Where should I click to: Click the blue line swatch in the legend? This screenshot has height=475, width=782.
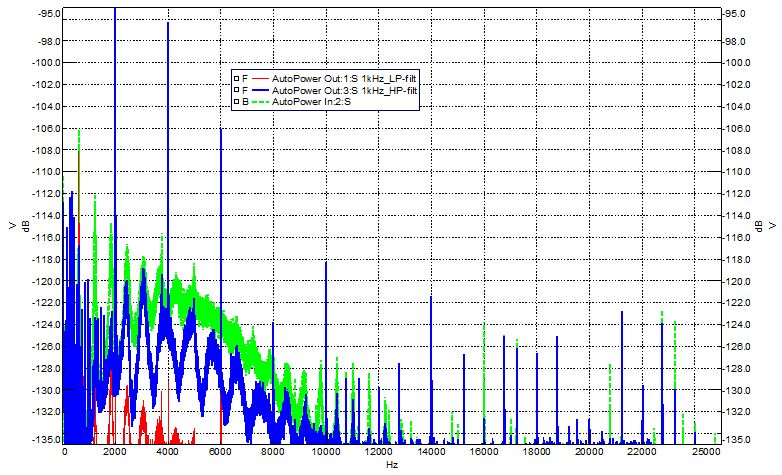260,90
